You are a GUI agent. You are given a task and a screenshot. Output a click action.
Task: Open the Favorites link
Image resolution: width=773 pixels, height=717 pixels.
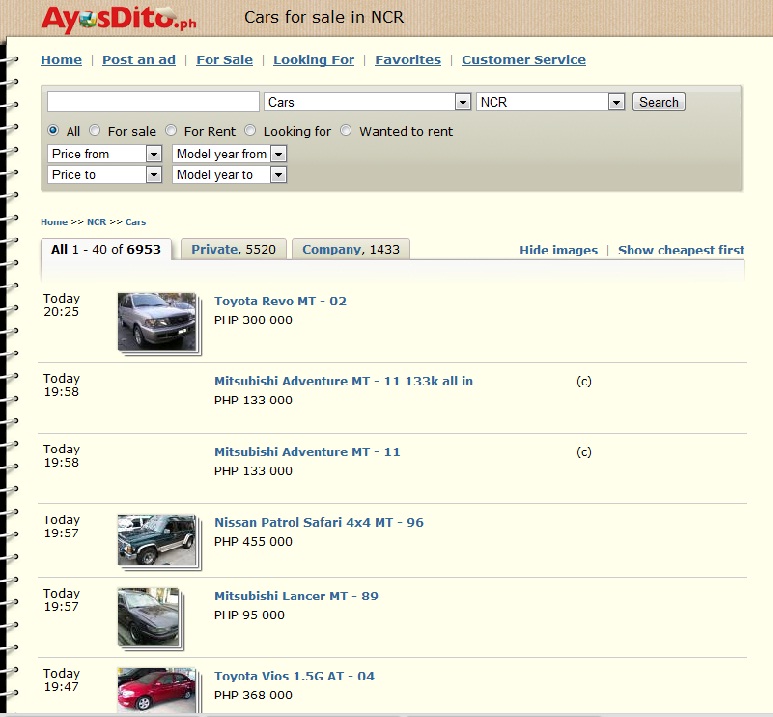408,60
